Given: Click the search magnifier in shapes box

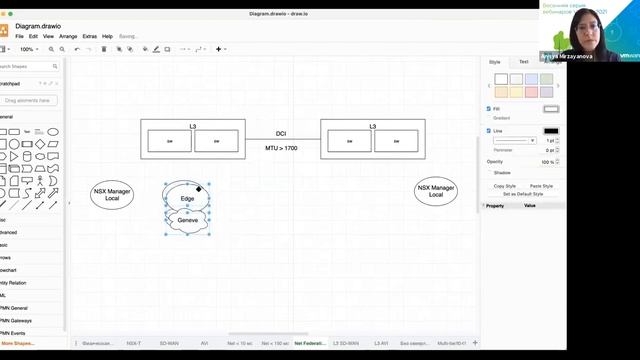Looking at the screenshot, I should point(55,66).
